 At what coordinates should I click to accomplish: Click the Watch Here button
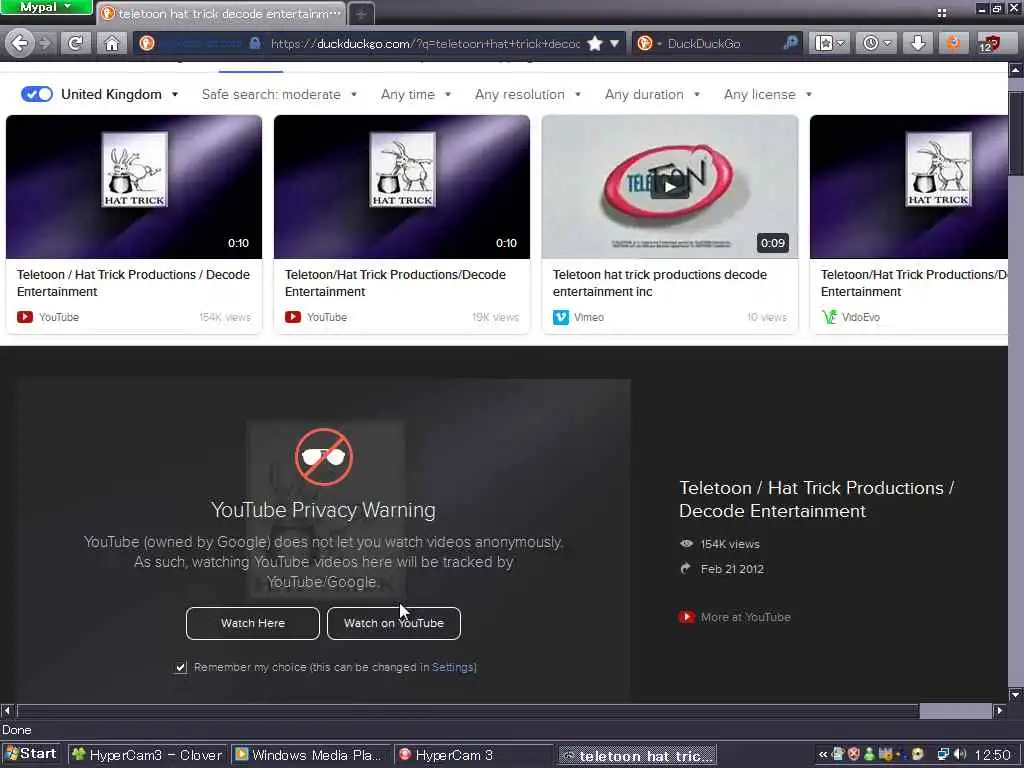[253, 623]
